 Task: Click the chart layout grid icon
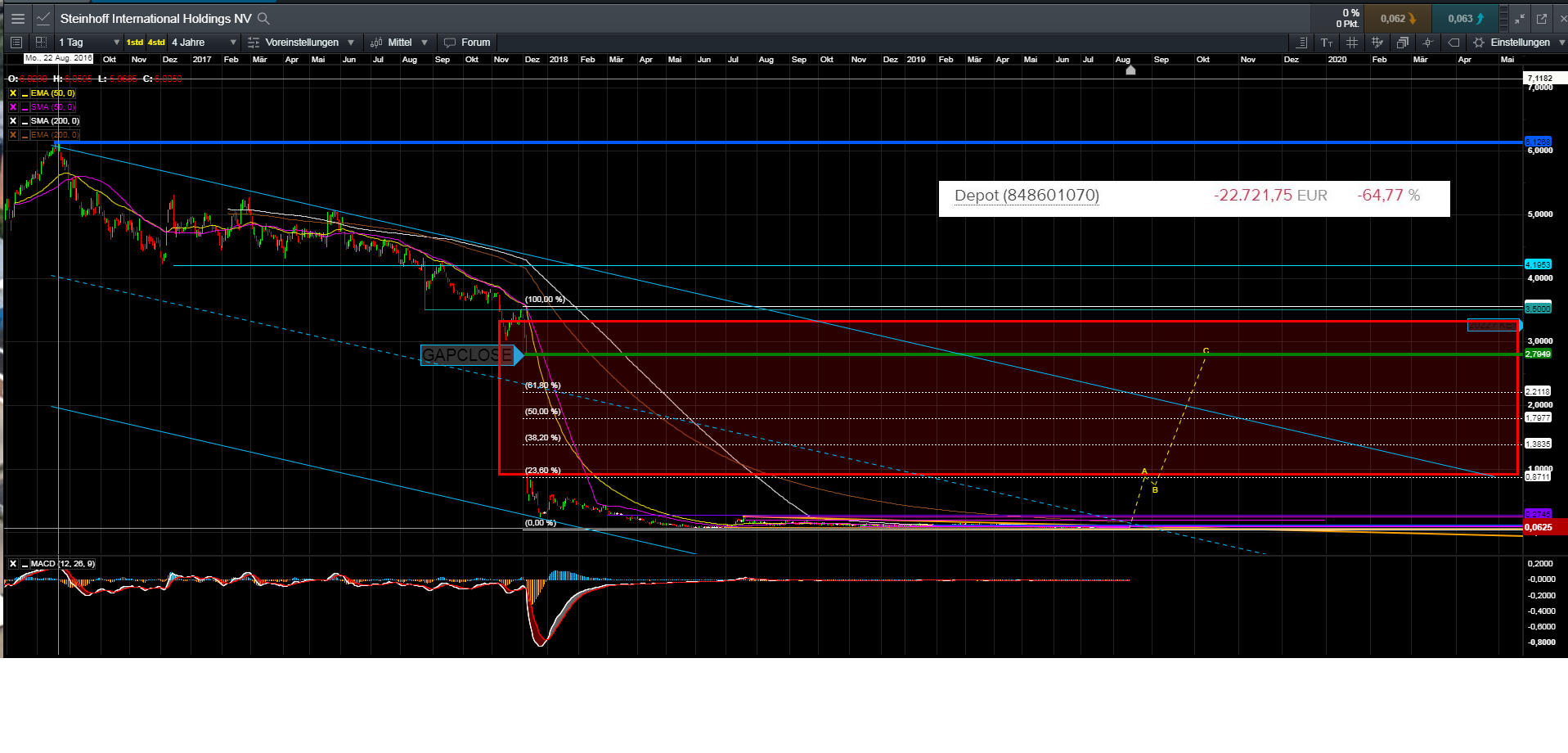[x=41, y=43]
